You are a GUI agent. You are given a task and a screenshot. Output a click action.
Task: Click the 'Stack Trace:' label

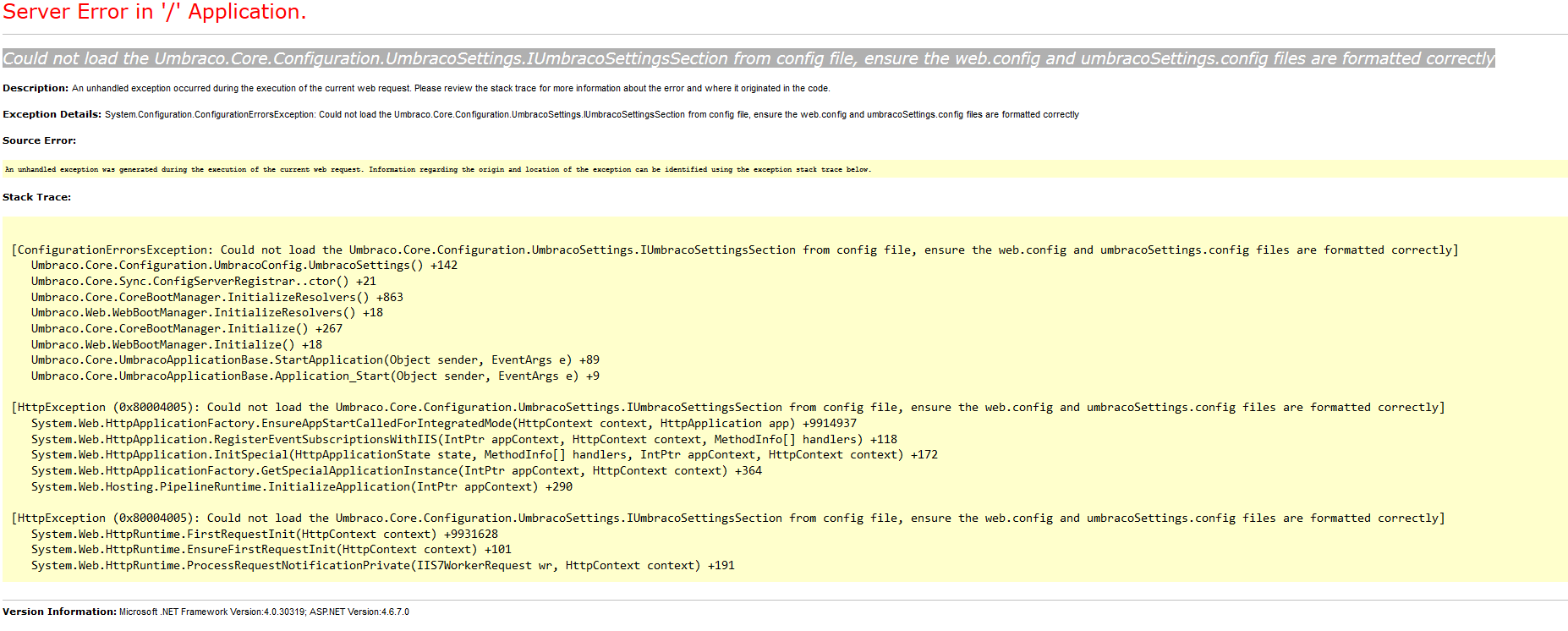pos(36,197)
